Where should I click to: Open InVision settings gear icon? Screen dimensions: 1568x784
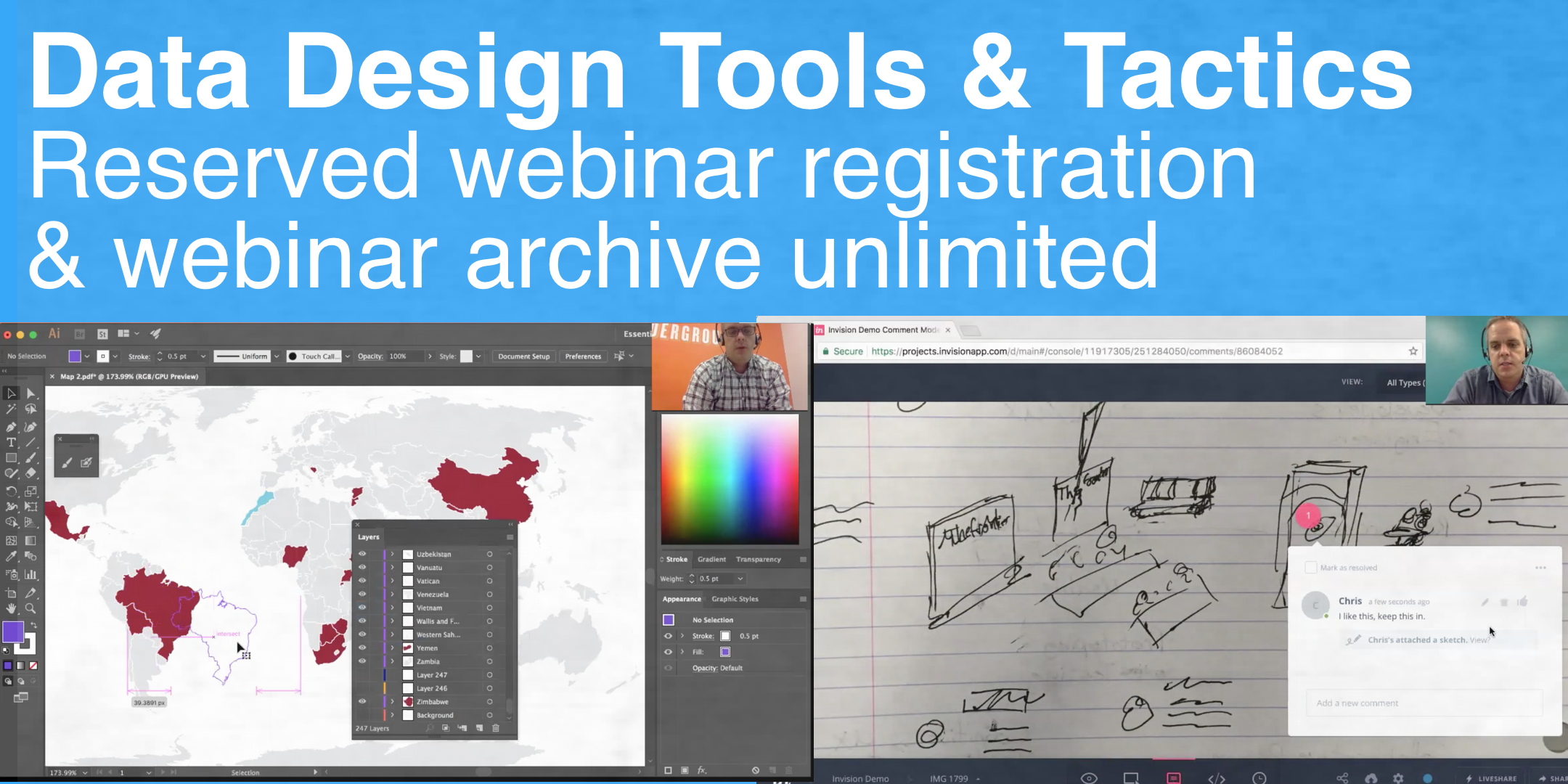pos(1398,778)
